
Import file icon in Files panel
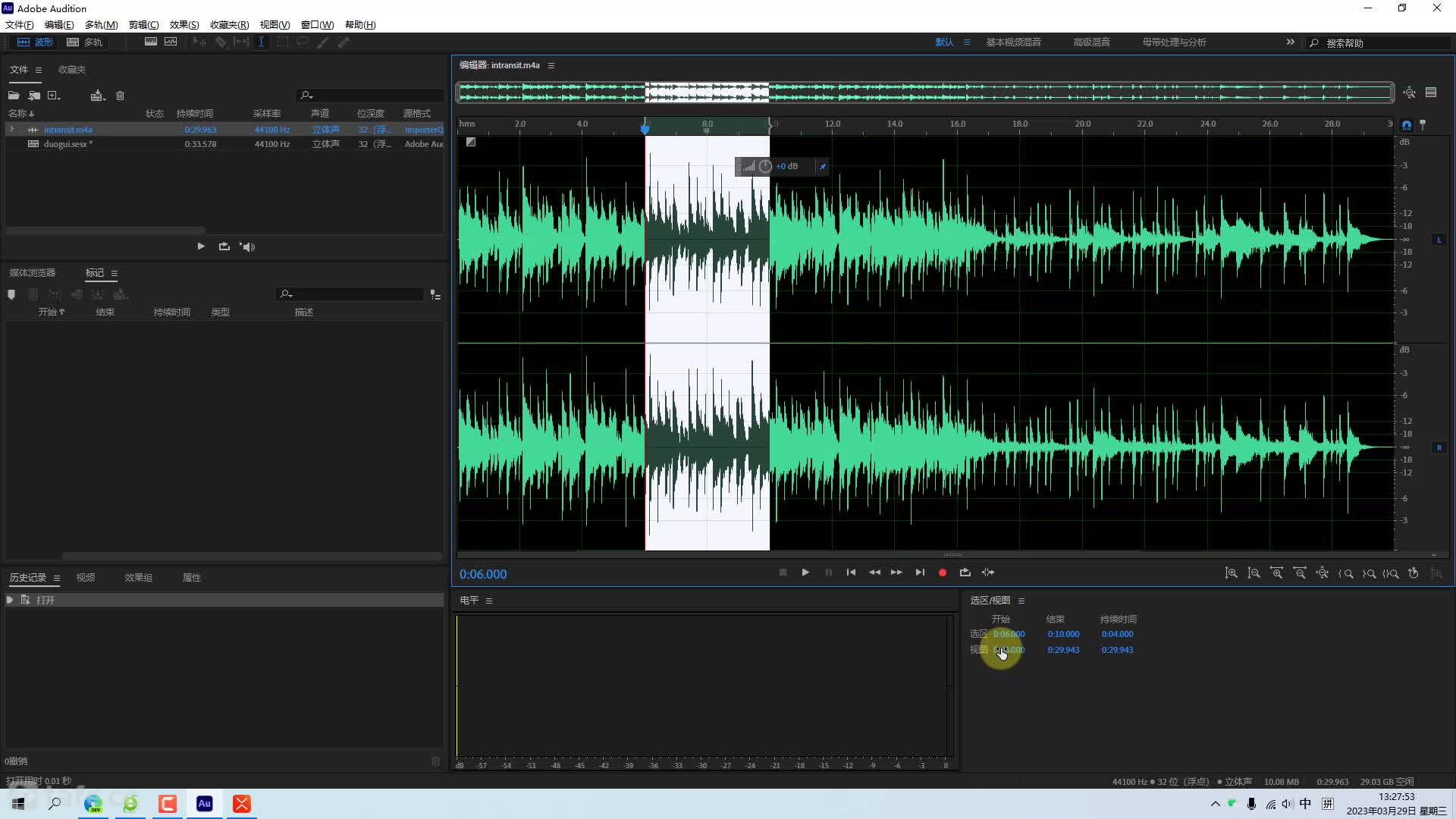34,96
